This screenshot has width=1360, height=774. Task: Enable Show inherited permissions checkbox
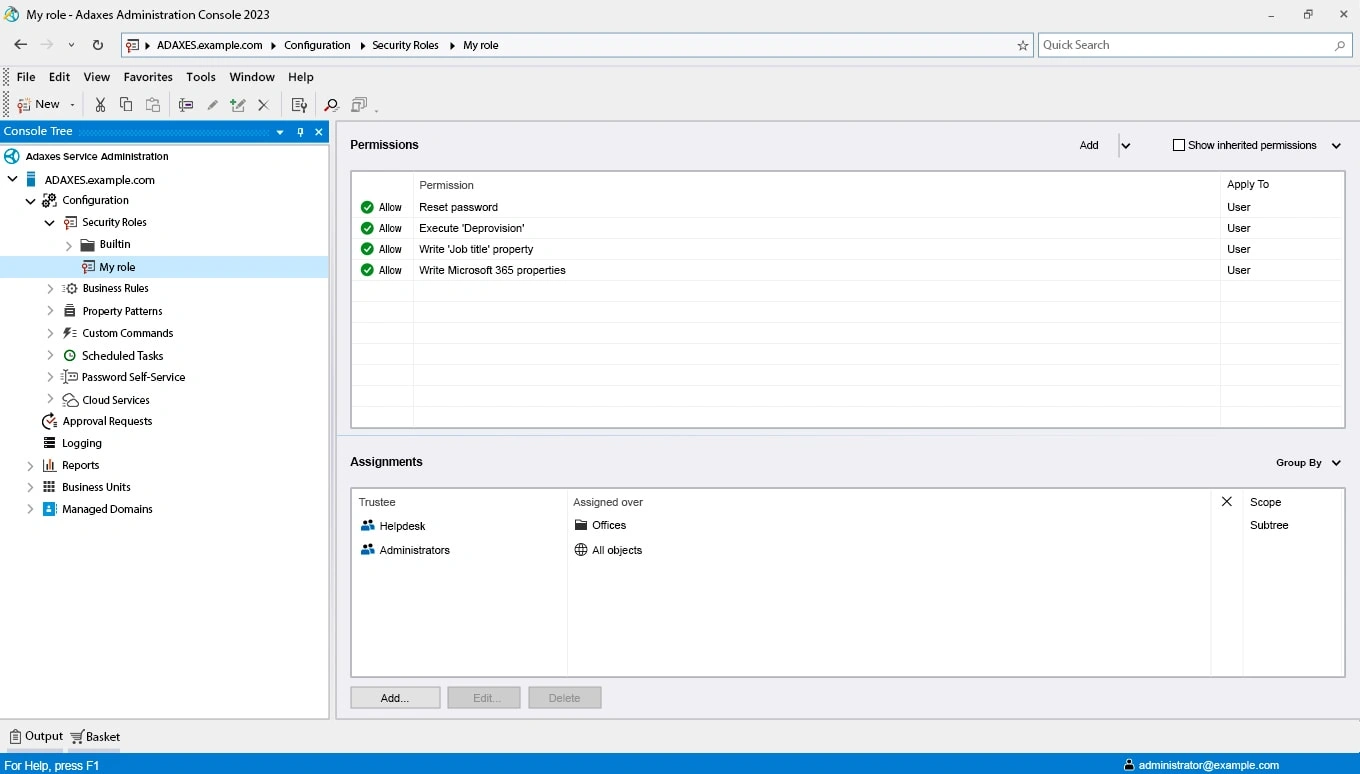point(1178,145)
